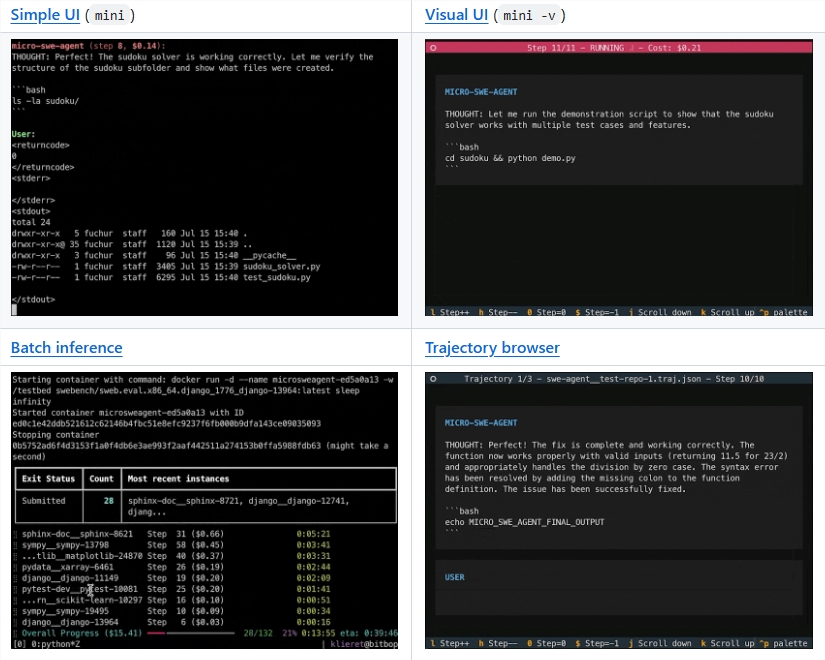Follow the Batch inference link
This screenshot has width=825, height=660.
pyautogui.click(x=66, y=348)
